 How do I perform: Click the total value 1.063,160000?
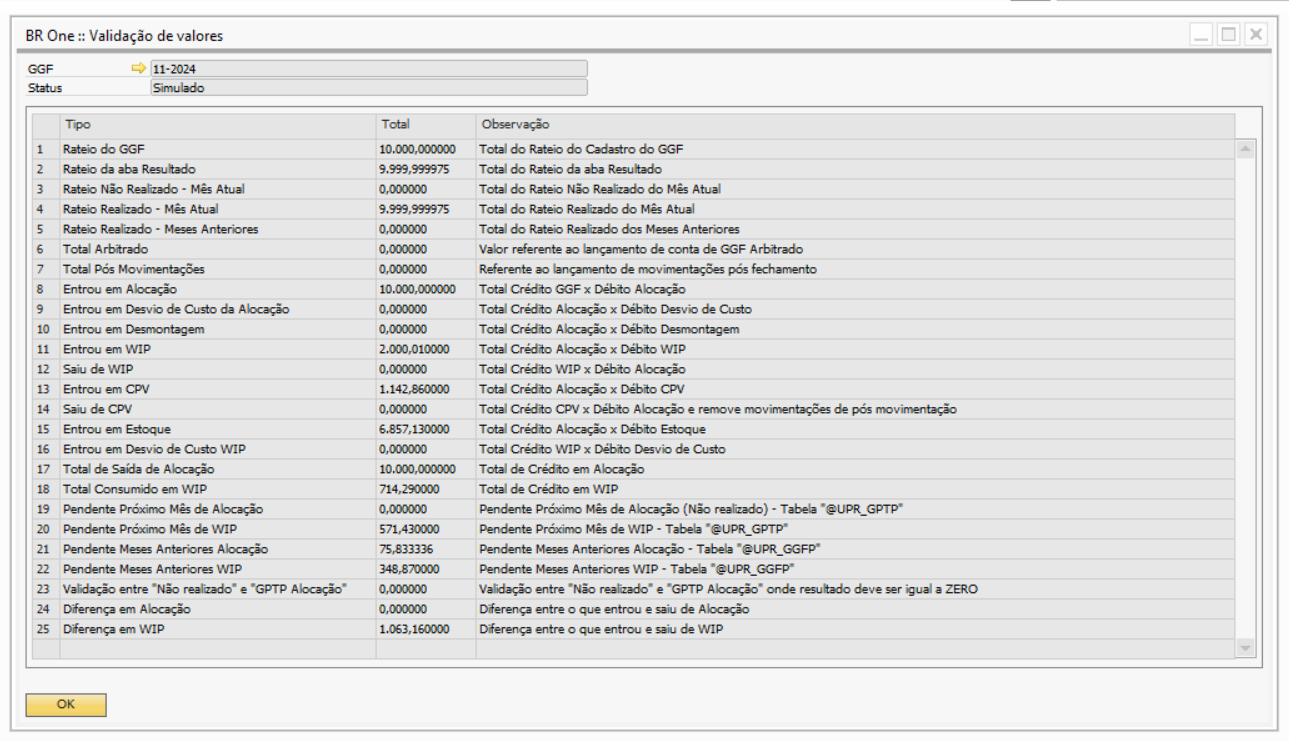pos(426,629)
